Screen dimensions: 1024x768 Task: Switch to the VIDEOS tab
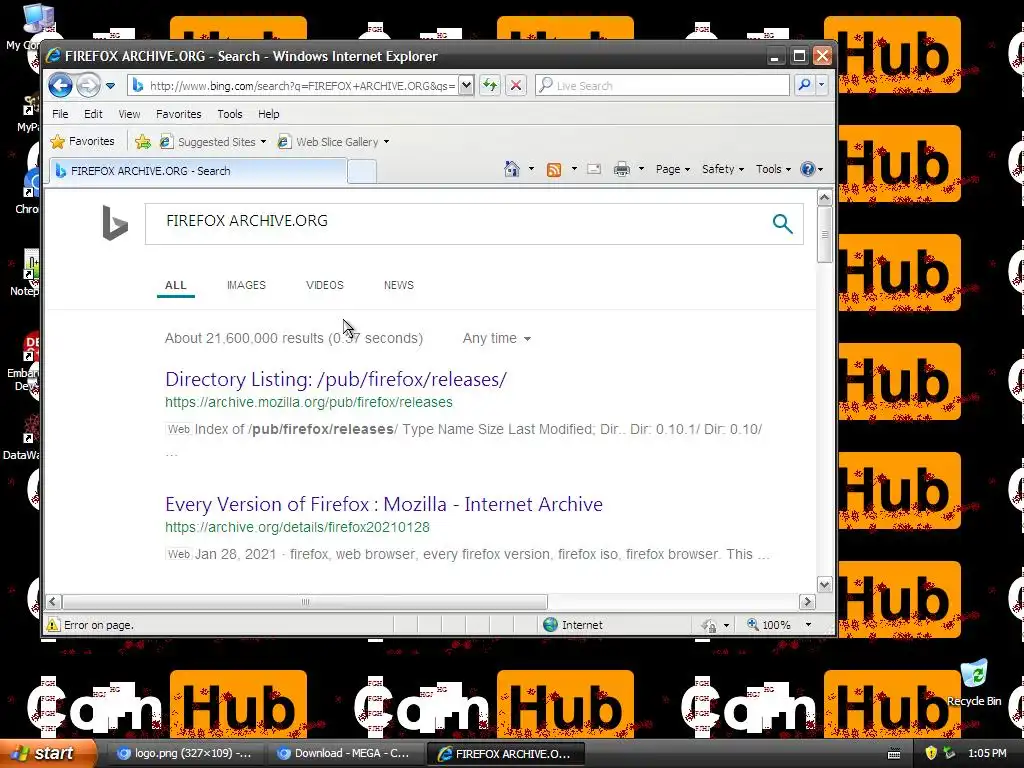(325, 285)
